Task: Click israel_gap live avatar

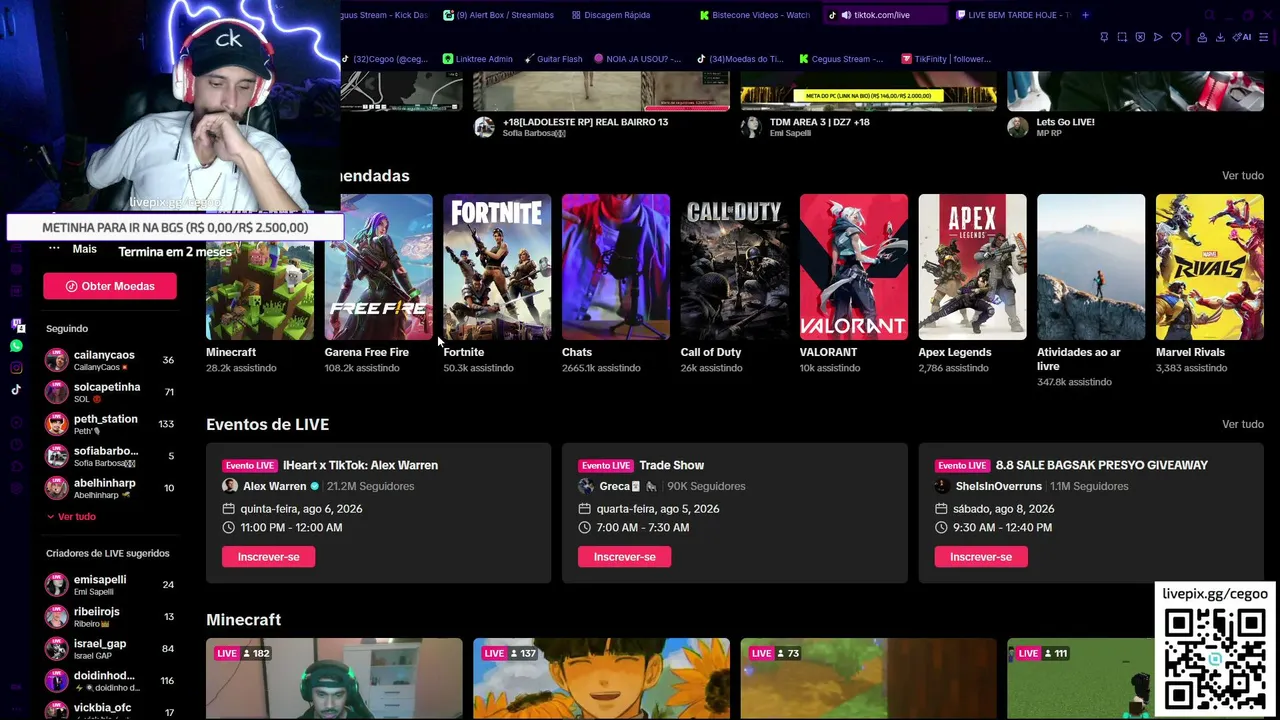Action: pyautogui.click(x=57, y=648)
